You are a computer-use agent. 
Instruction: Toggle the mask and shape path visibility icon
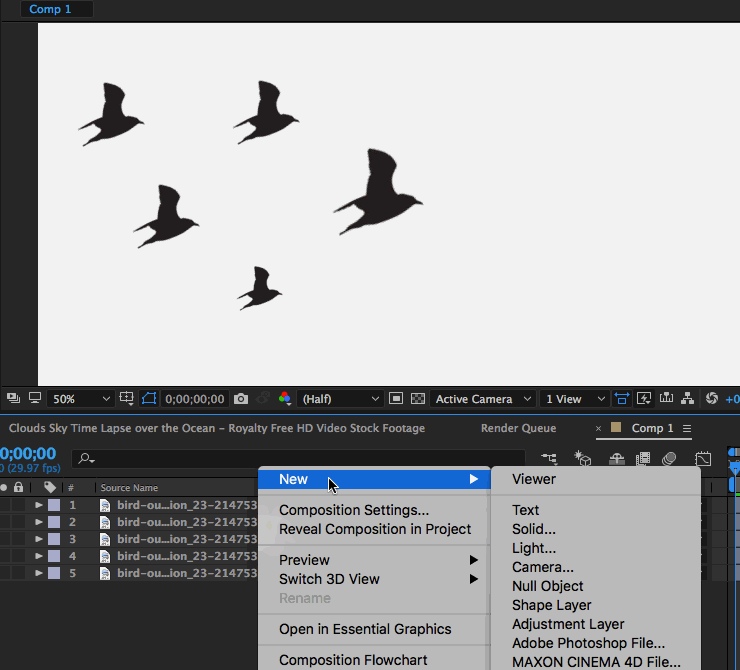point(149,399)
